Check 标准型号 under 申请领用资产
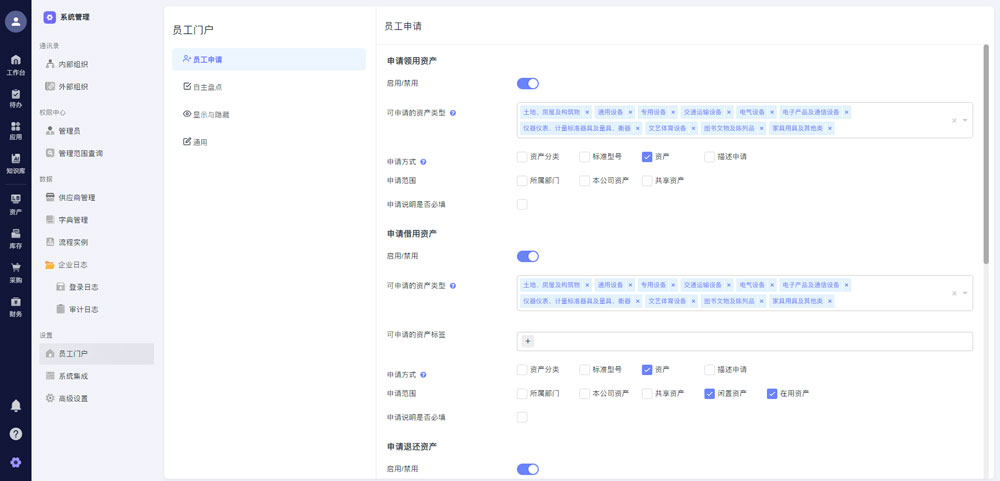 (x=584, y=156)
